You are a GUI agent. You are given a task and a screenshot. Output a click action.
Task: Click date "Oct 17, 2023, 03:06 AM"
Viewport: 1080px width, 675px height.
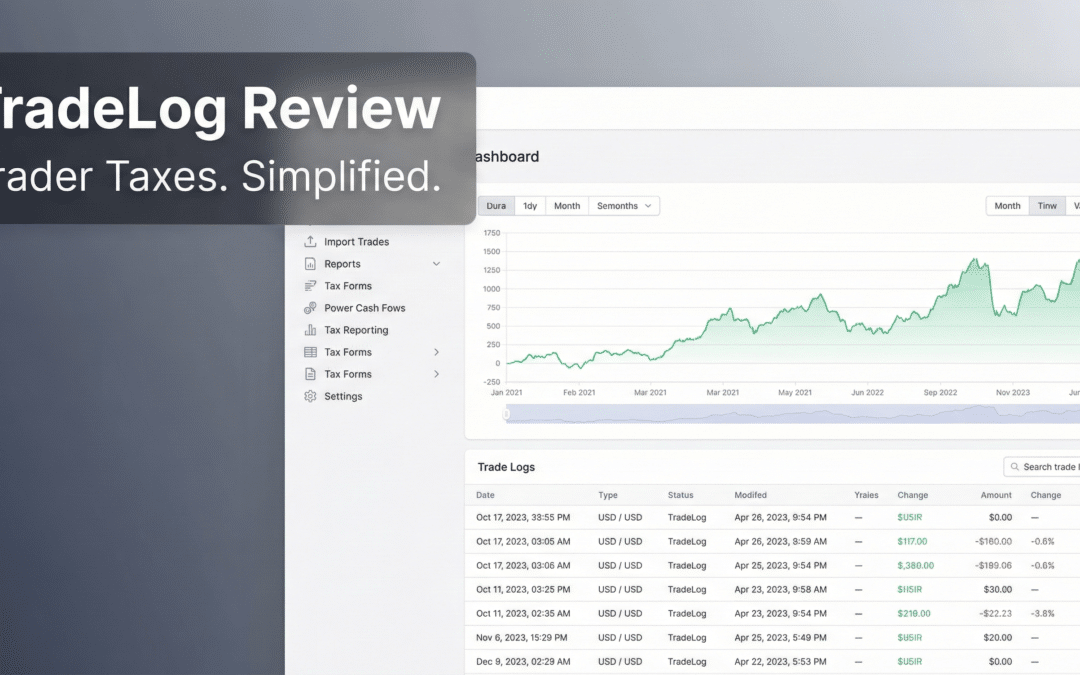tap(523, 565)
